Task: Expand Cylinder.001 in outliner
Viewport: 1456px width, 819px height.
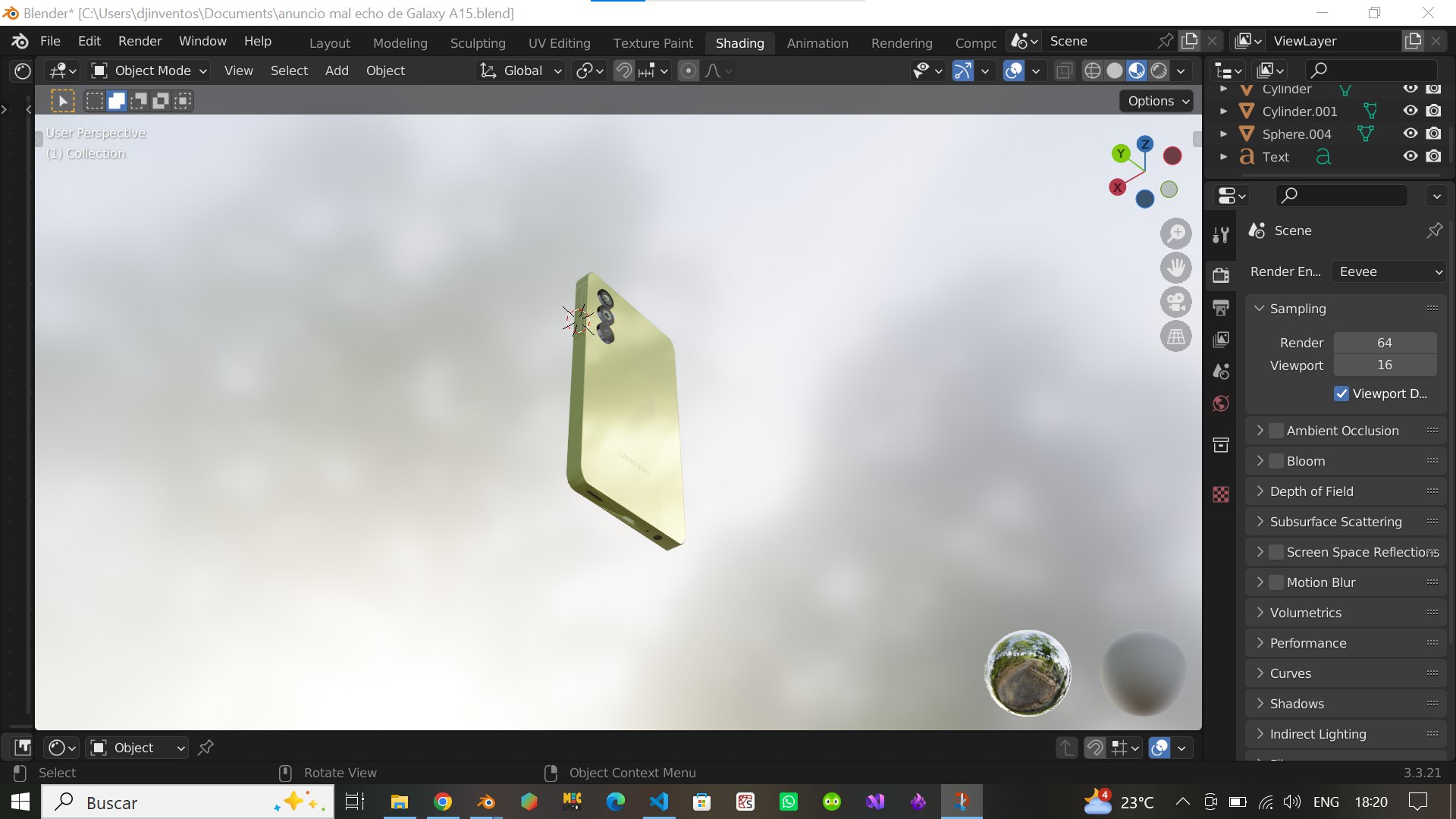Action: (x=1223, y=111)
